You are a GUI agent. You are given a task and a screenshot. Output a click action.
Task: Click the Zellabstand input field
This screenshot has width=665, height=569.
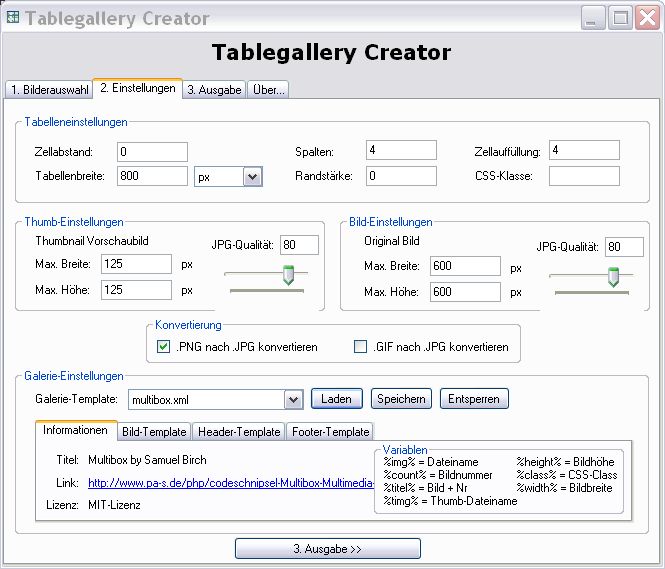pyautogui.click(x=152, y=152)
